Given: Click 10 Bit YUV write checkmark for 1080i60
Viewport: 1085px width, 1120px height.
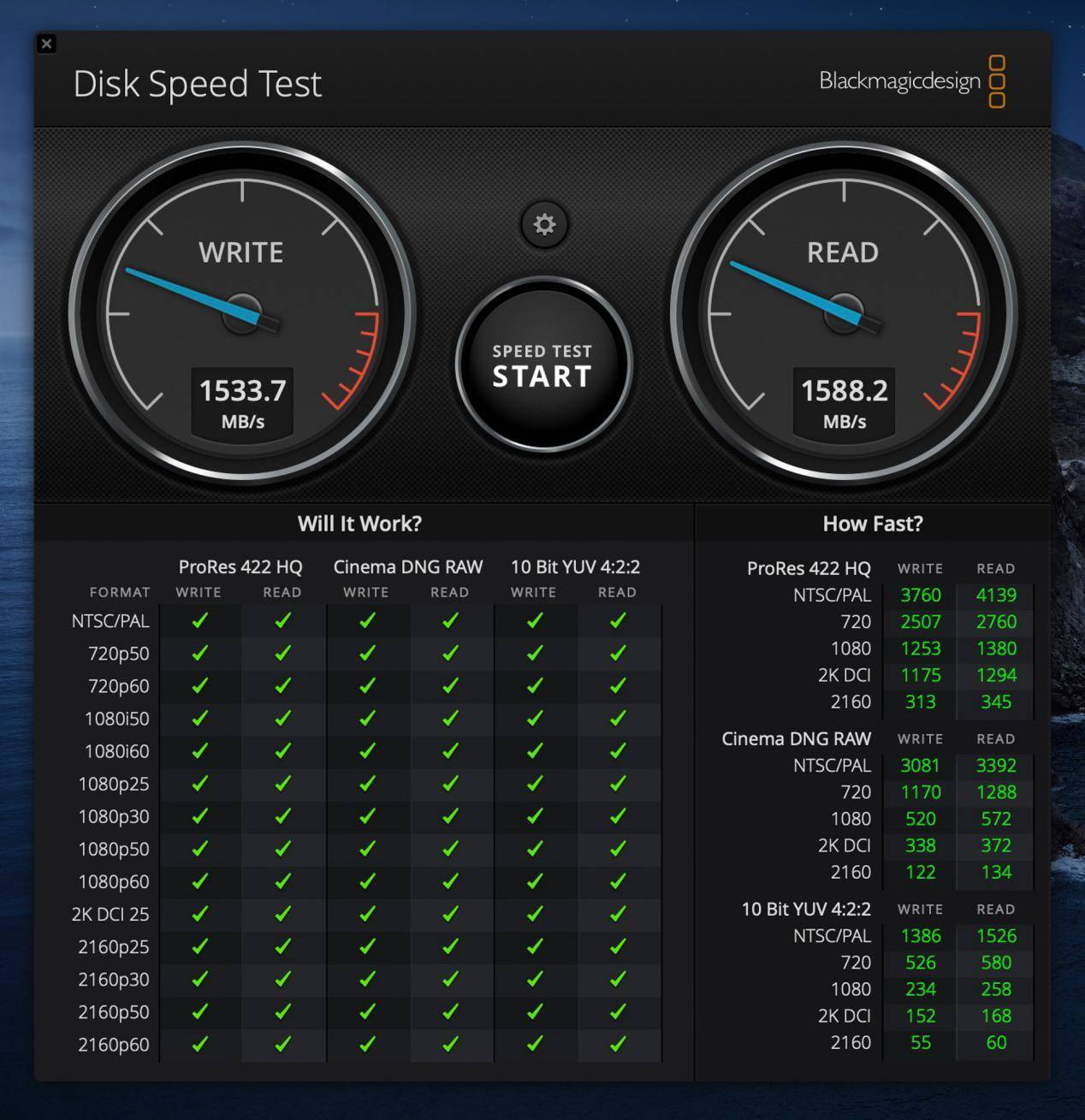Looking at the screenshot, I should [535, 751].
